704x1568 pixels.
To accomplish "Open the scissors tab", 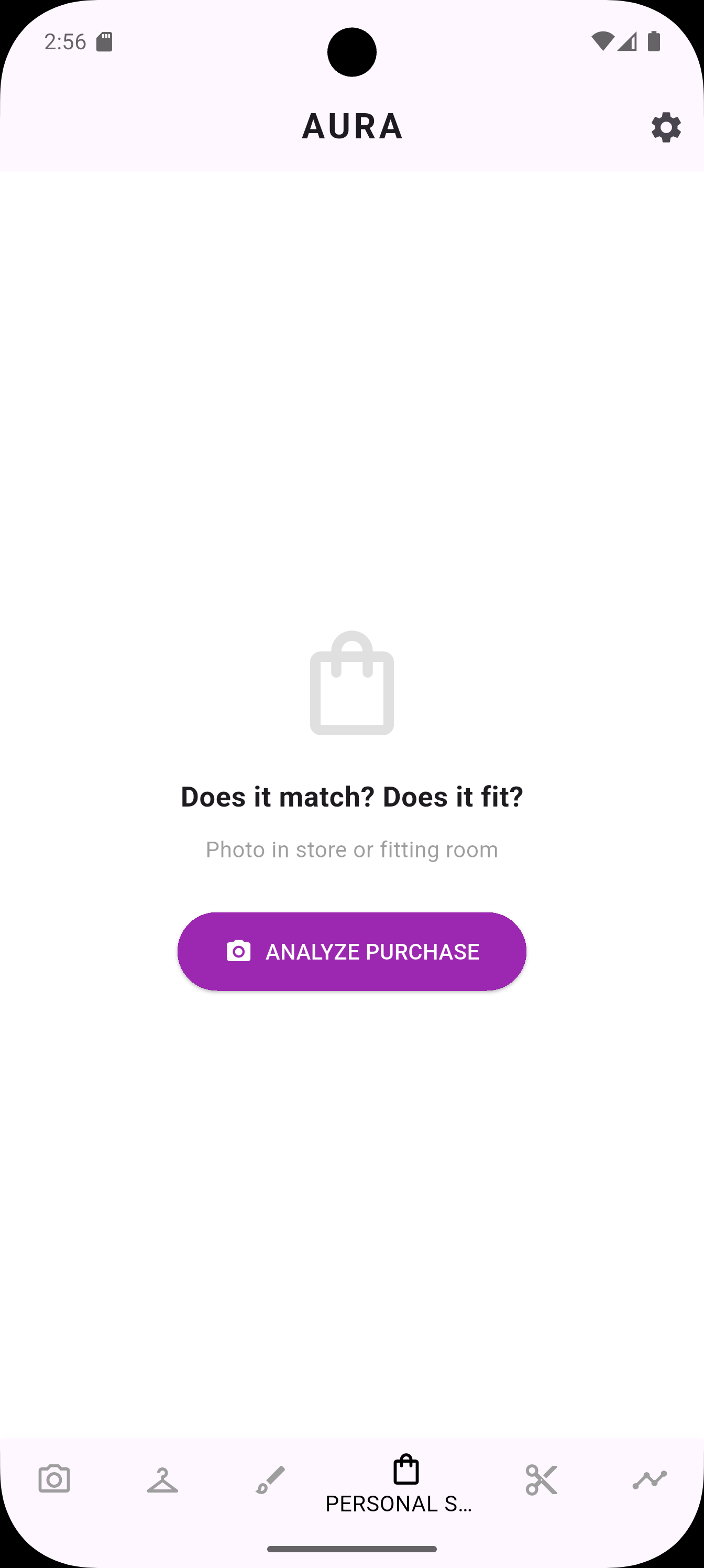I will (542, 1479).
